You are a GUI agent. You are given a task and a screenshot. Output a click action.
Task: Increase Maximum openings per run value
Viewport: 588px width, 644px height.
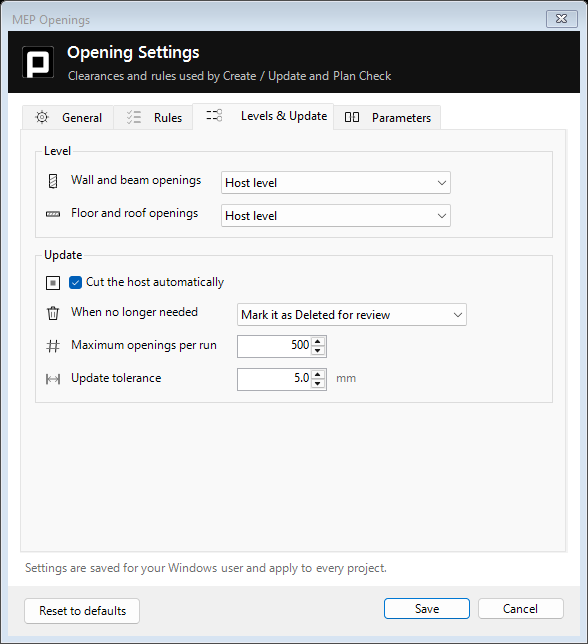tap(318, 341)
